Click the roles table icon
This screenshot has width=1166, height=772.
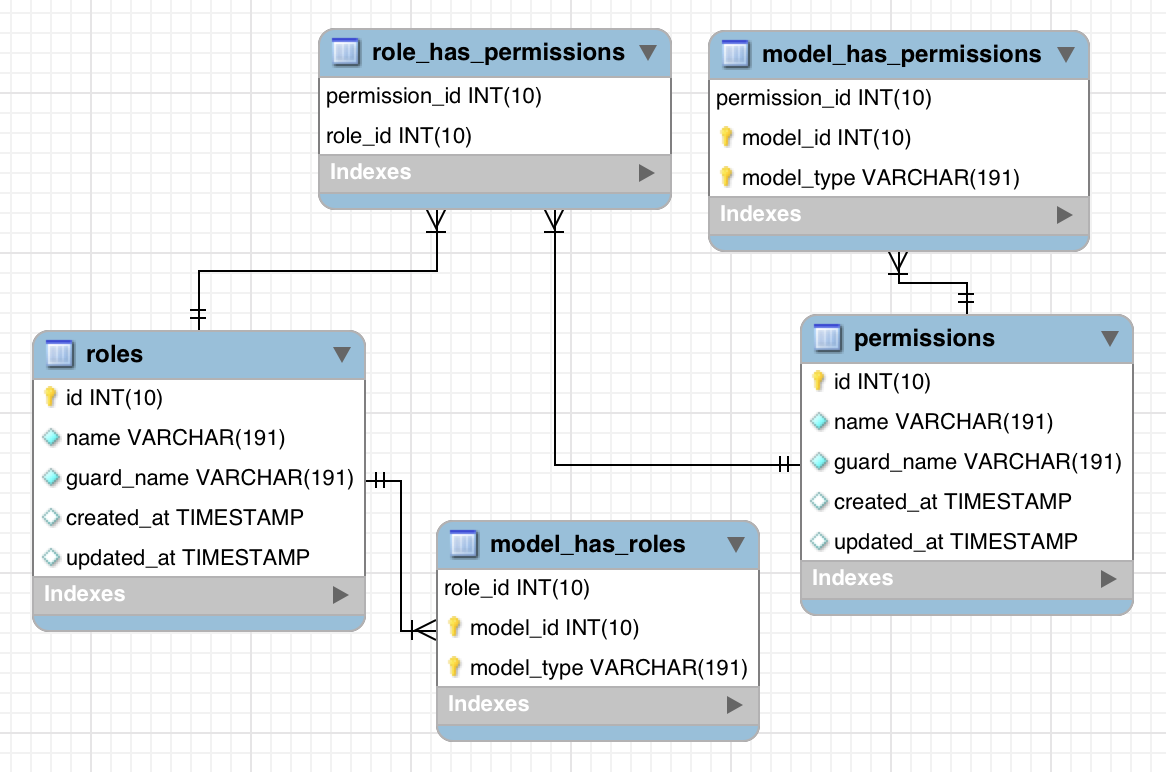[x=59, y=353]
